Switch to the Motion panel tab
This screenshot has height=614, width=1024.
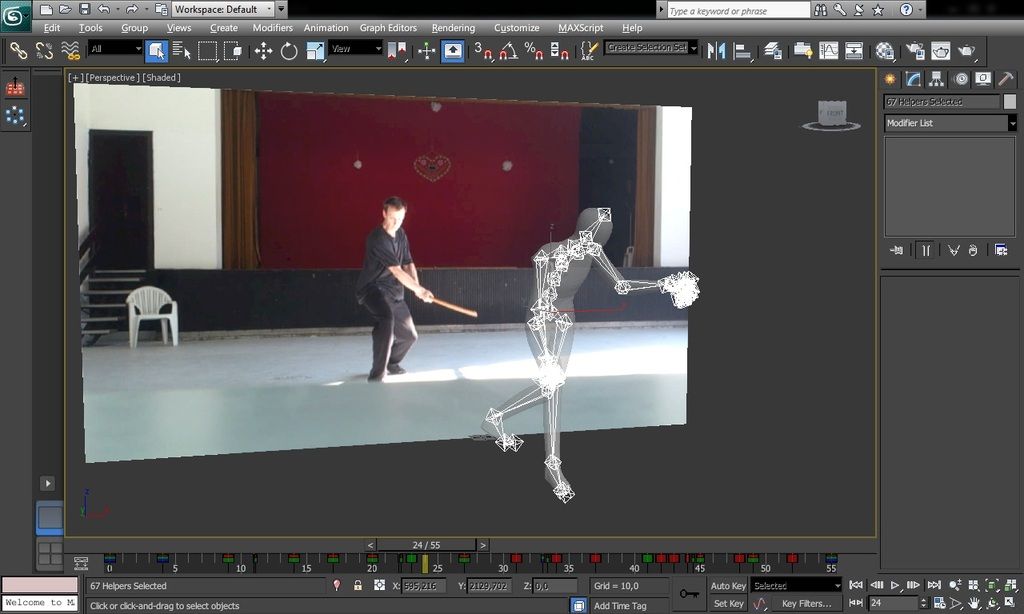960,79
